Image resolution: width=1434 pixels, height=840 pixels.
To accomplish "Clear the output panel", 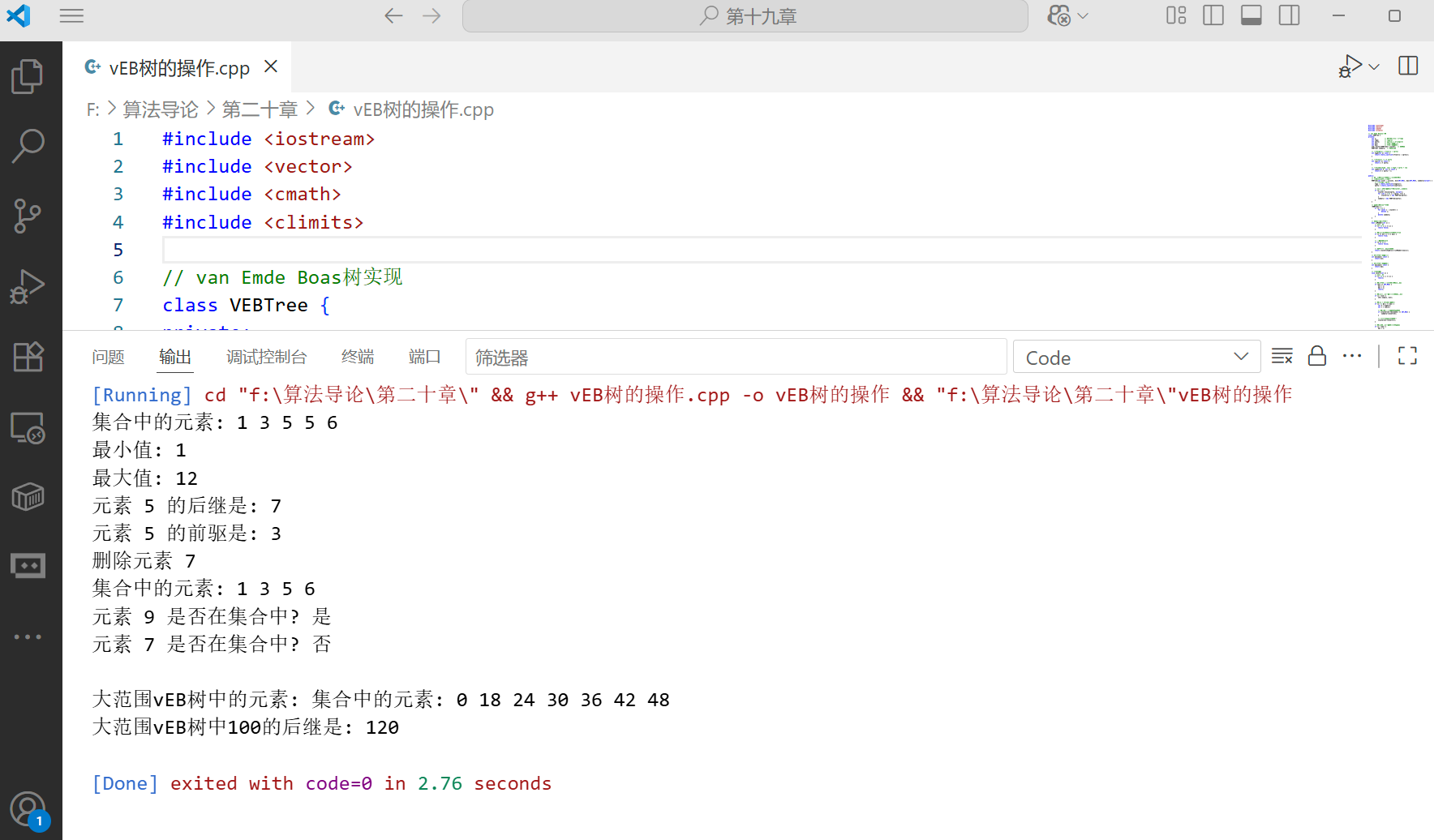I will point(1282,356).
